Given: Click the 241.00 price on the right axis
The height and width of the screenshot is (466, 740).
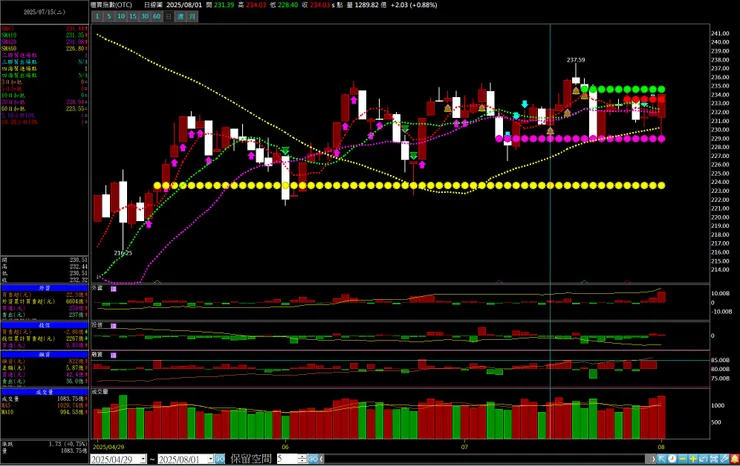Looking at the screenshot, I should pos(720,34).
